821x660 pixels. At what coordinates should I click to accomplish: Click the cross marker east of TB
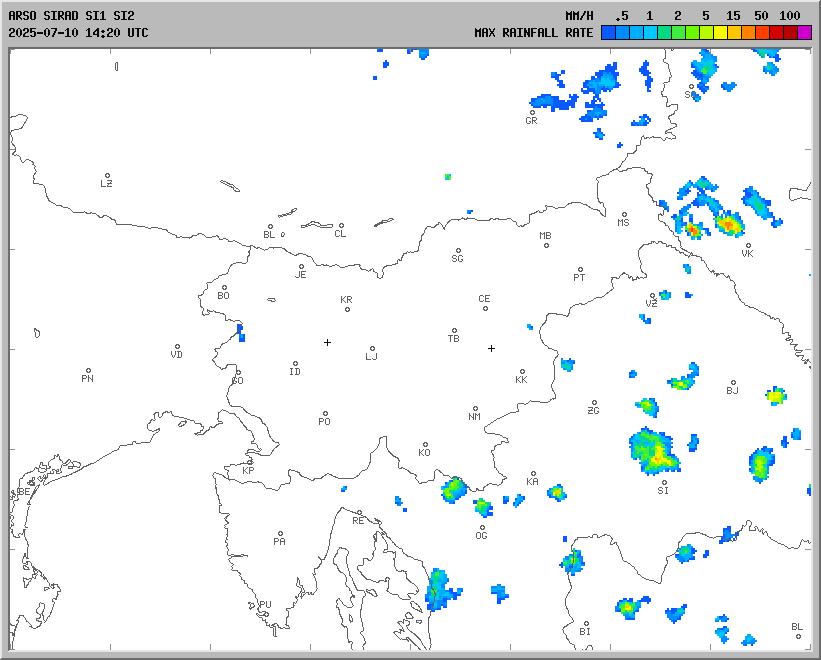(x=491, y=348)
